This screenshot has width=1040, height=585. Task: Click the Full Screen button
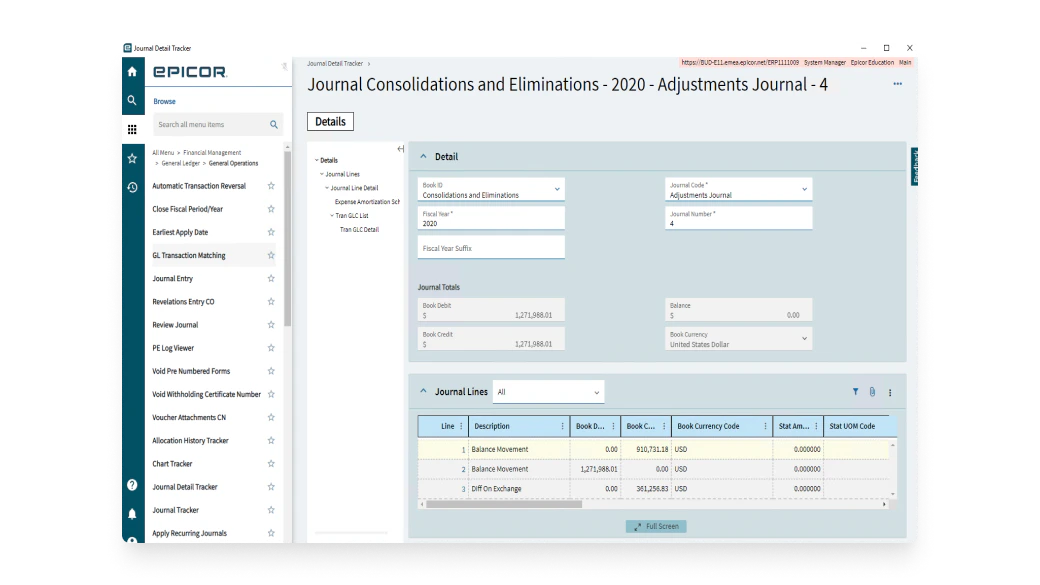tap(656, 526)
